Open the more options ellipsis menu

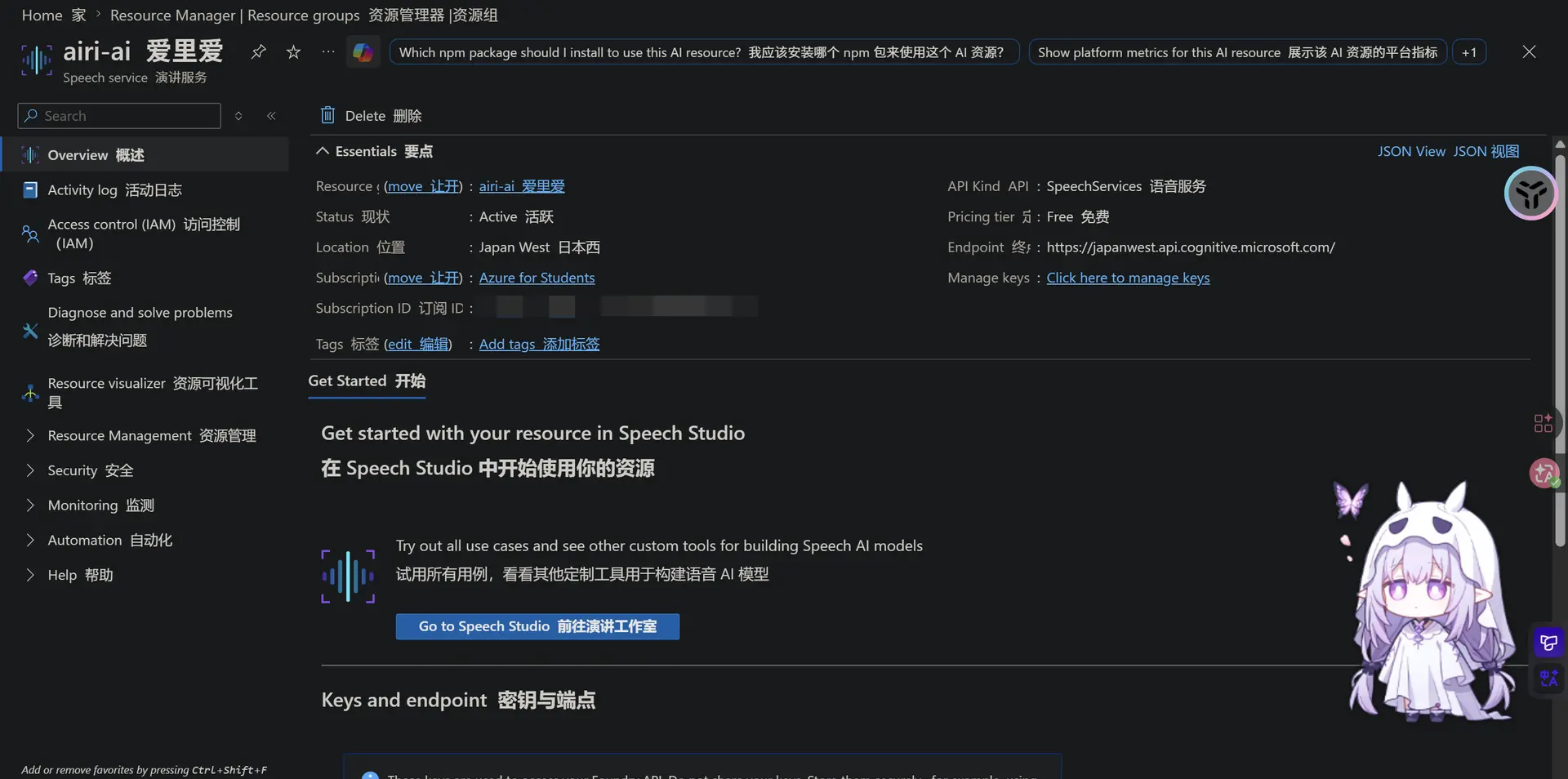(x=328, y=51)
